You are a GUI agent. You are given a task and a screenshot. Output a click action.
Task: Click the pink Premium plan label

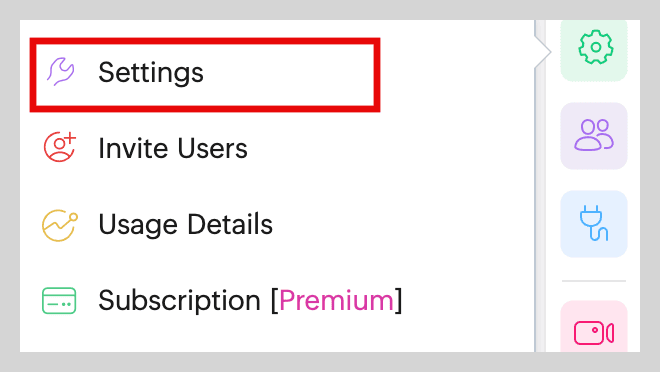pyautogui.click(x=336, y=300)
